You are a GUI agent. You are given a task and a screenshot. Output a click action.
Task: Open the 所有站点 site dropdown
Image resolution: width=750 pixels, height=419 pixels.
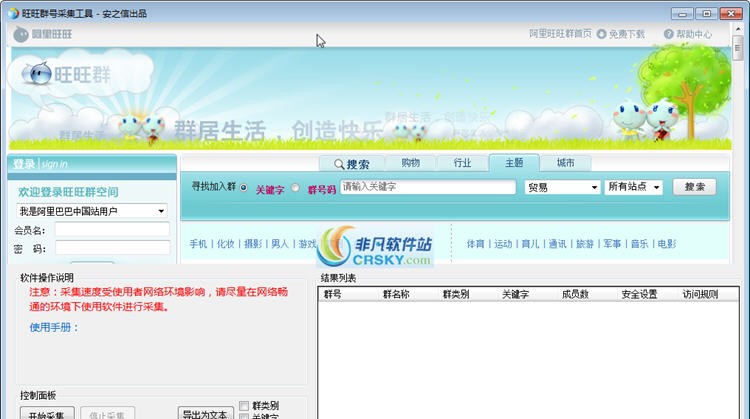633,187
